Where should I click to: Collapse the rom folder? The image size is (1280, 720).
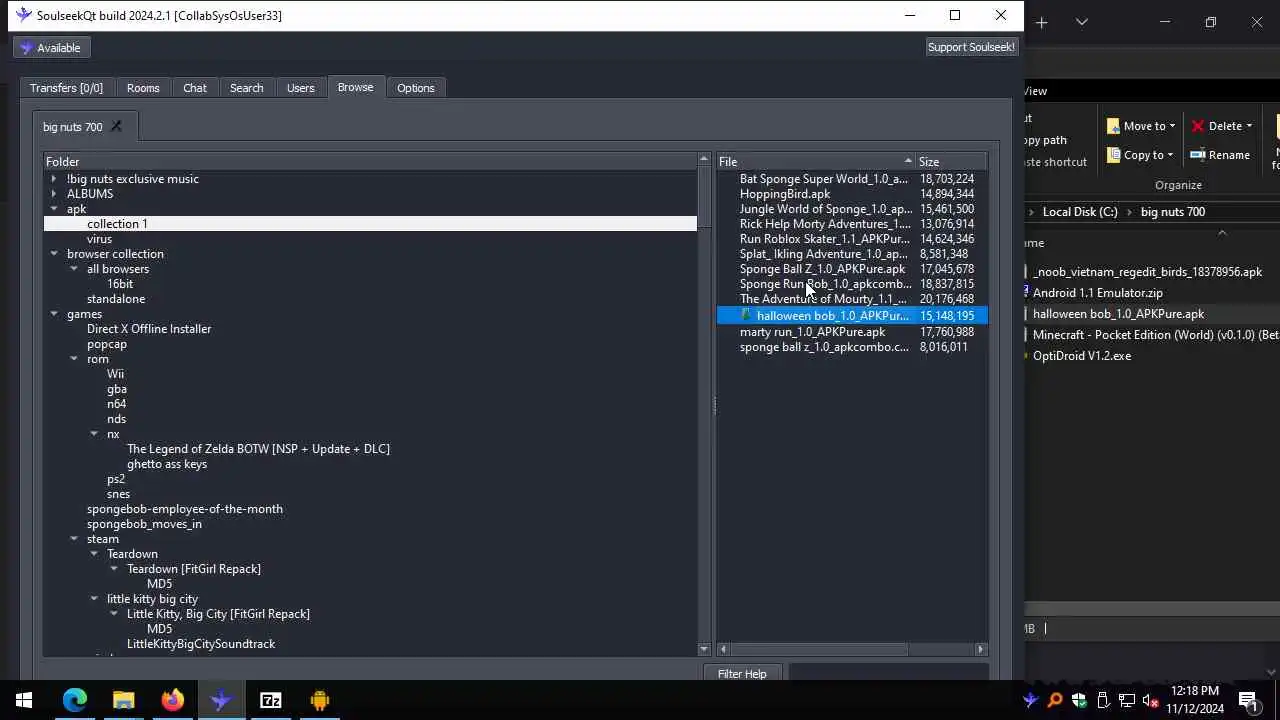coord(74,359)
